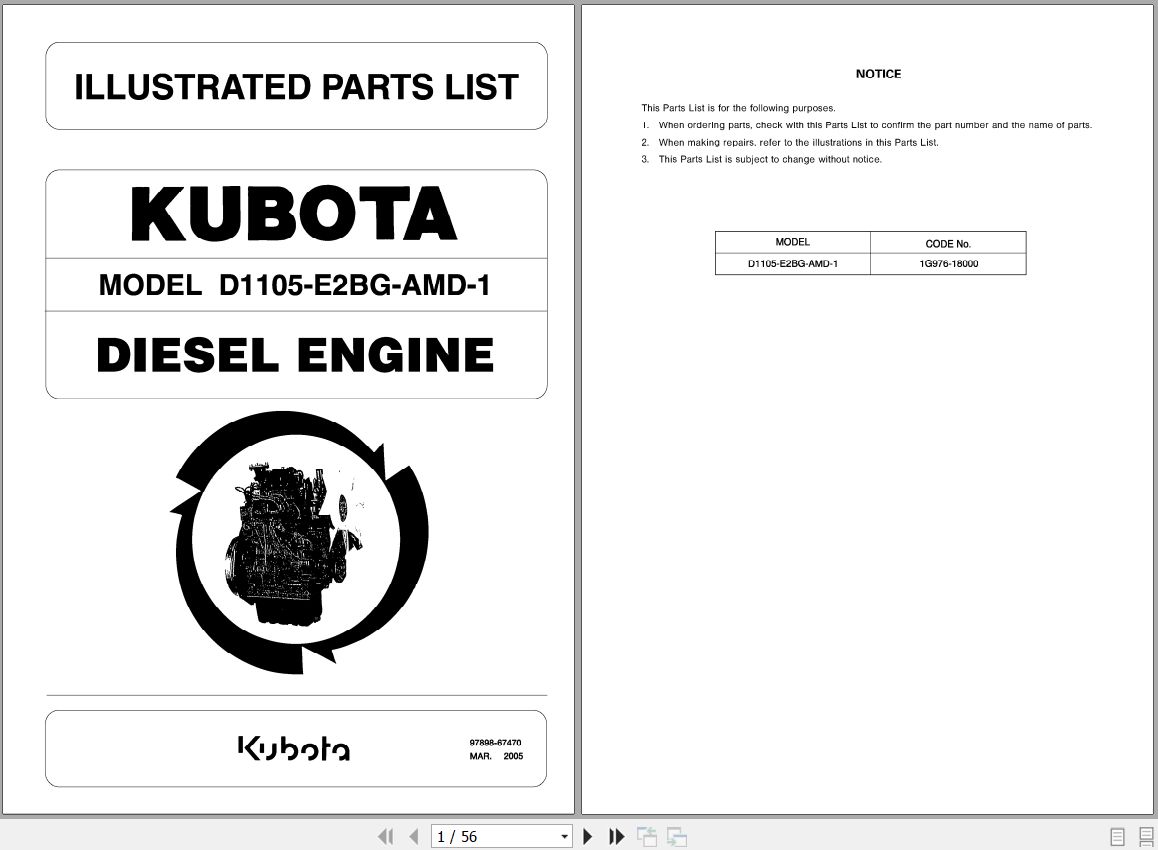This screenshot has height=850, width=1158.
Task: Click the MODEL table header cell
Action: [792, 242]
